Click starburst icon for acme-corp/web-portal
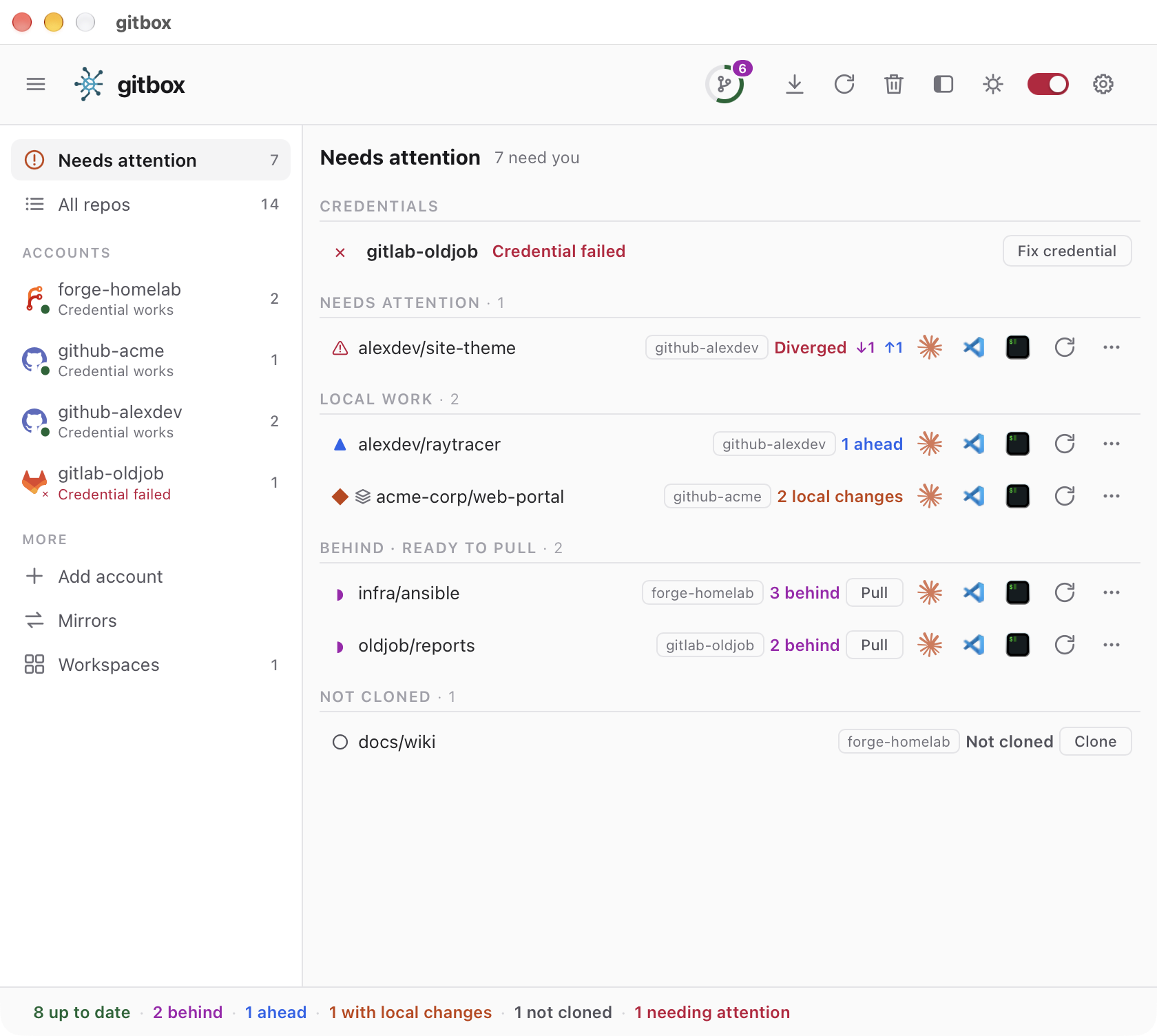This screenshot has width=1157, height=1036. (x=930, y=496)
